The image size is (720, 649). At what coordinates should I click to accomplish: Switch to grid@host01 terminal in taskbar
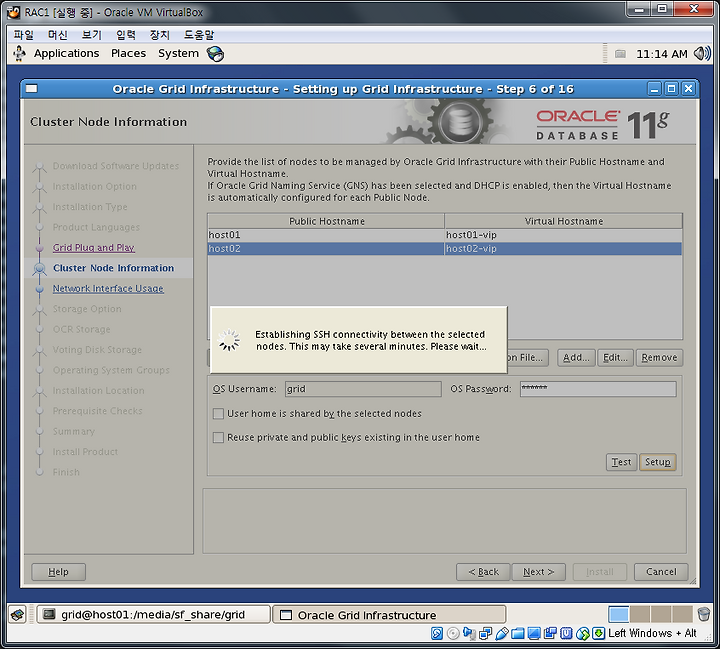coord(154,615)
